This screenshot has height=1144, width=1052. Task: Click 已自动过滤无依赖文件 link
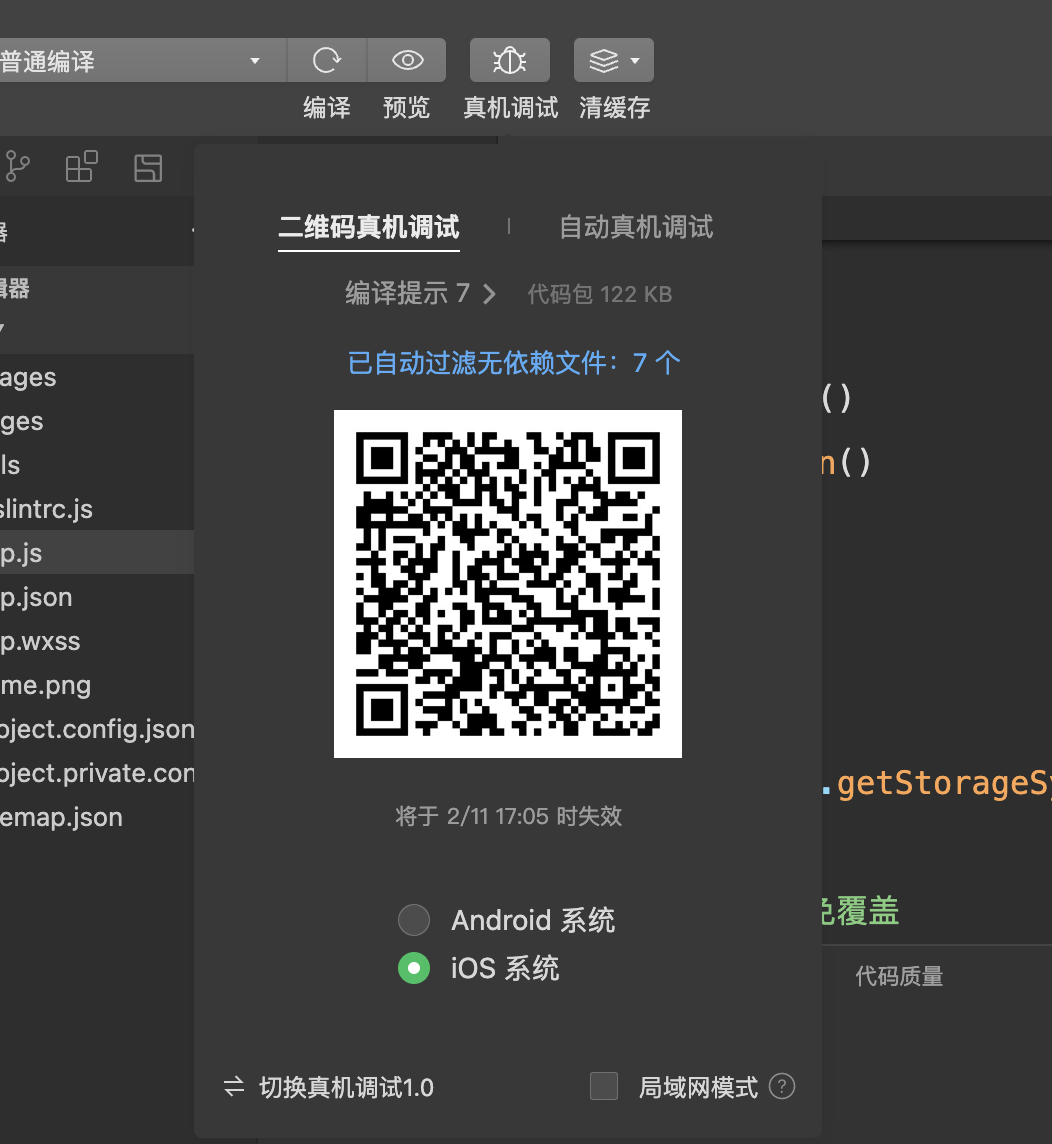tap(514, 363)
